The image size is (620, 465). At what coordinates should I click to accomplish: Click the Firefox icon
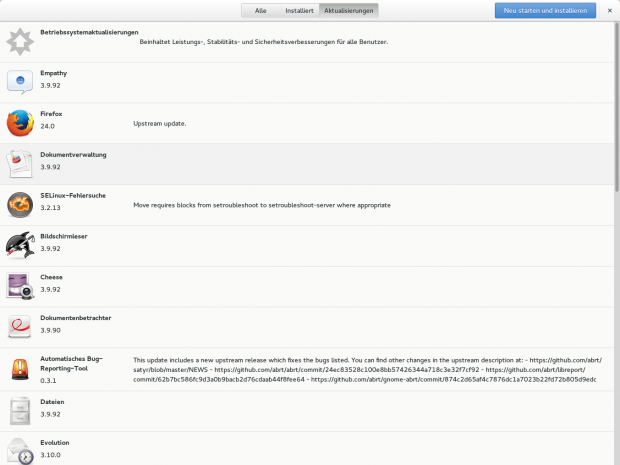click(x=20, y=123)
